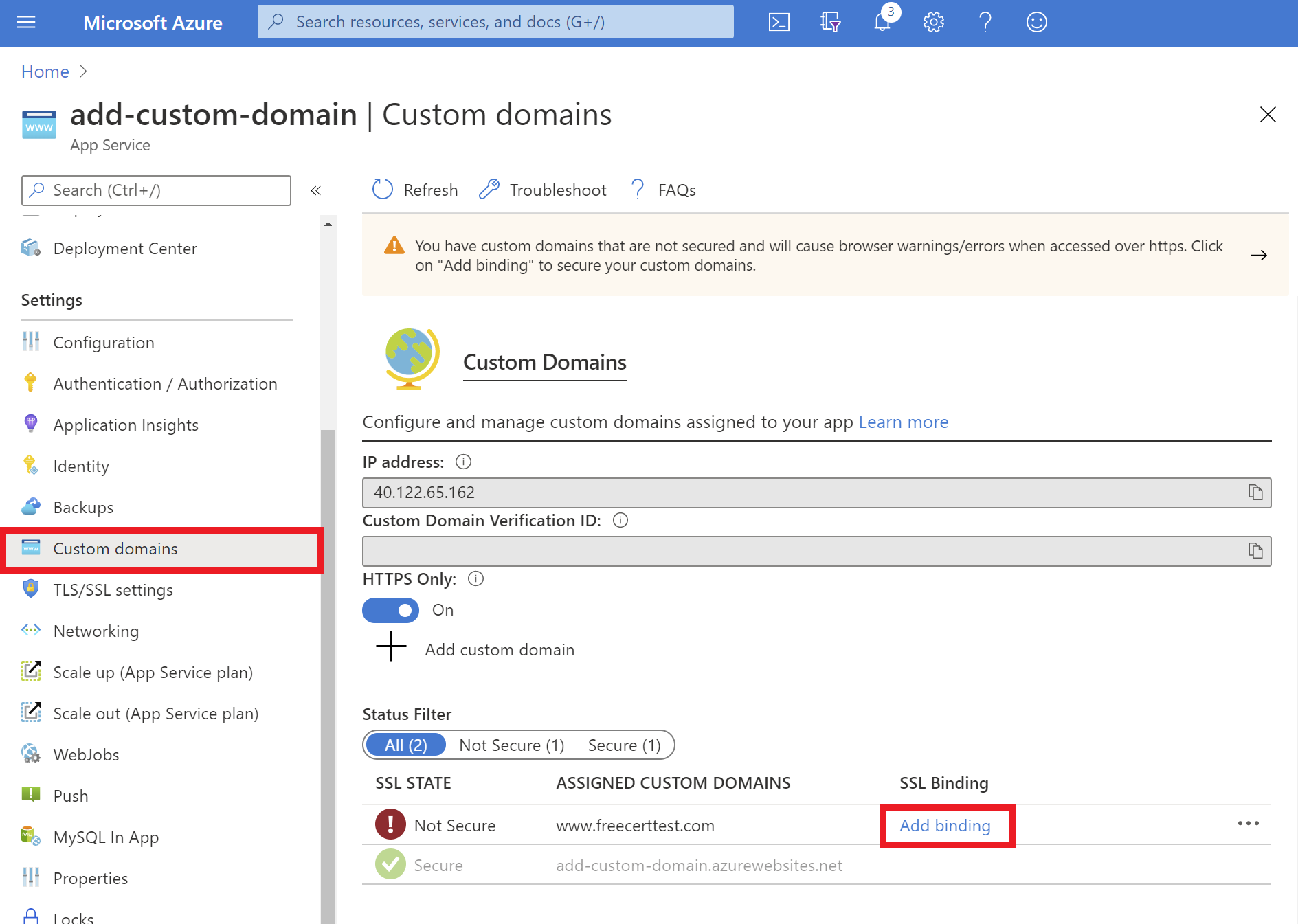Open the directory and subscription filter
Image resolution: width=1298 pixels, height=924 pixels.
point(830,21)
